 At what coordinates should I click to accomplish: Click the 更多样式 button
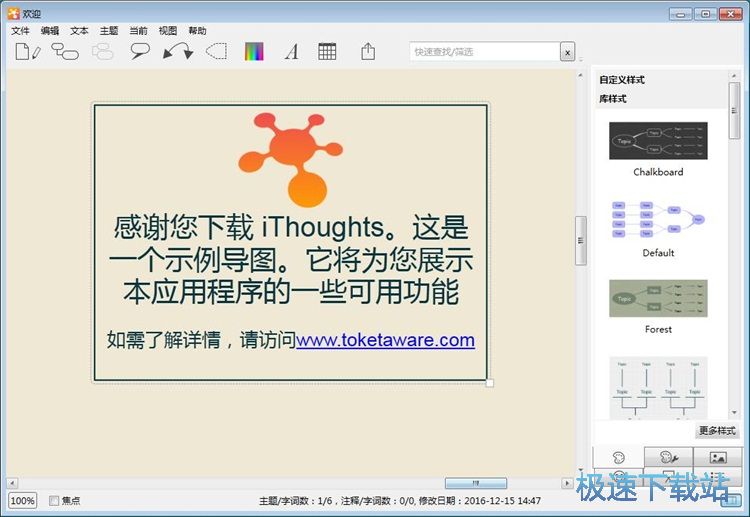pyautogui.click(x=717, y=431)
